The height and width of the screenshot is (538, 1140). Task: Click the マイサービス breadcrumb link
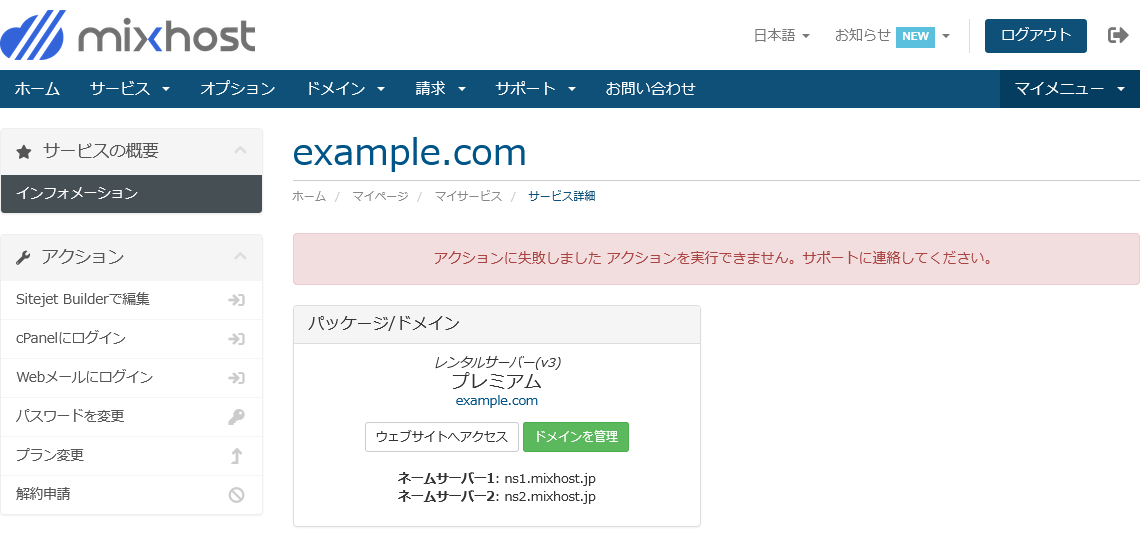[x=468, y=196]
